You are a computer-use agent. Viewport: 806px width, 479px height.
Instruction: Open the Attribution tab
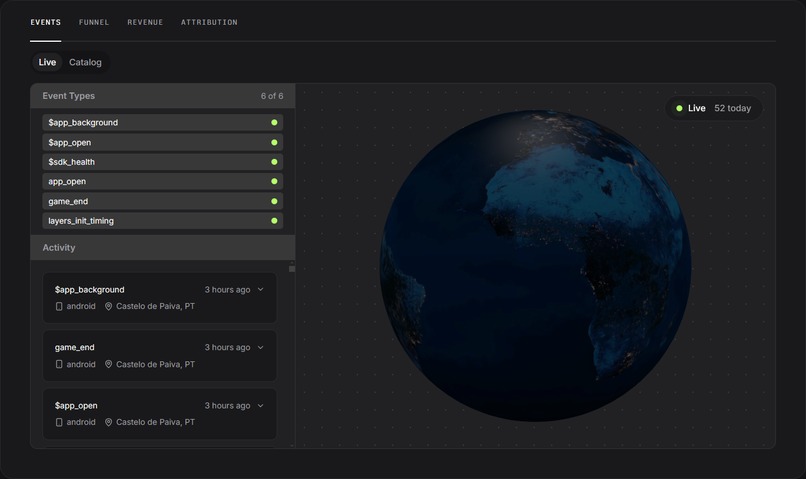[209, 22]
